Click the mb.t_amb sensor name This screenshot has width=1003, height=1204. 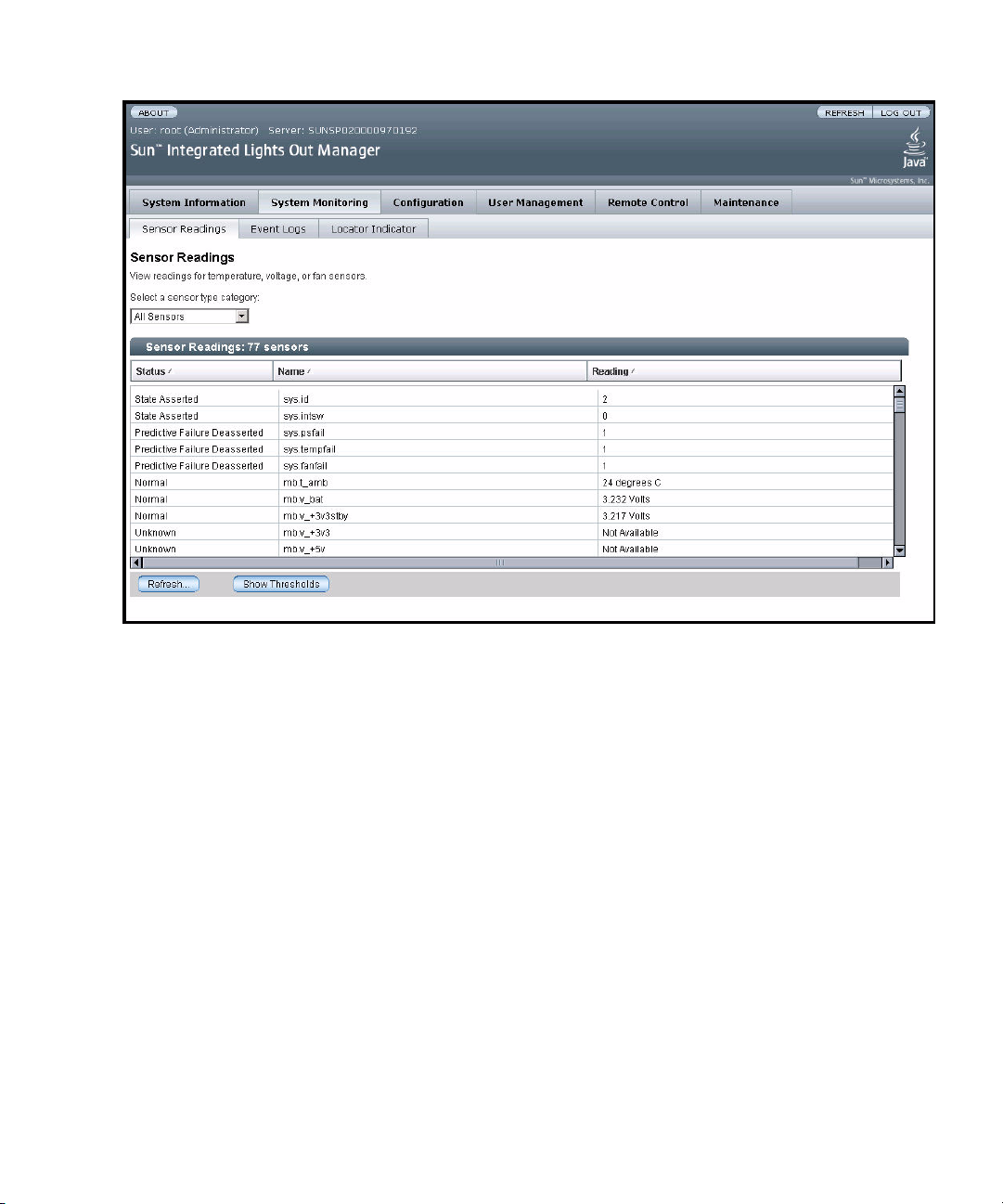click(305, 483)
